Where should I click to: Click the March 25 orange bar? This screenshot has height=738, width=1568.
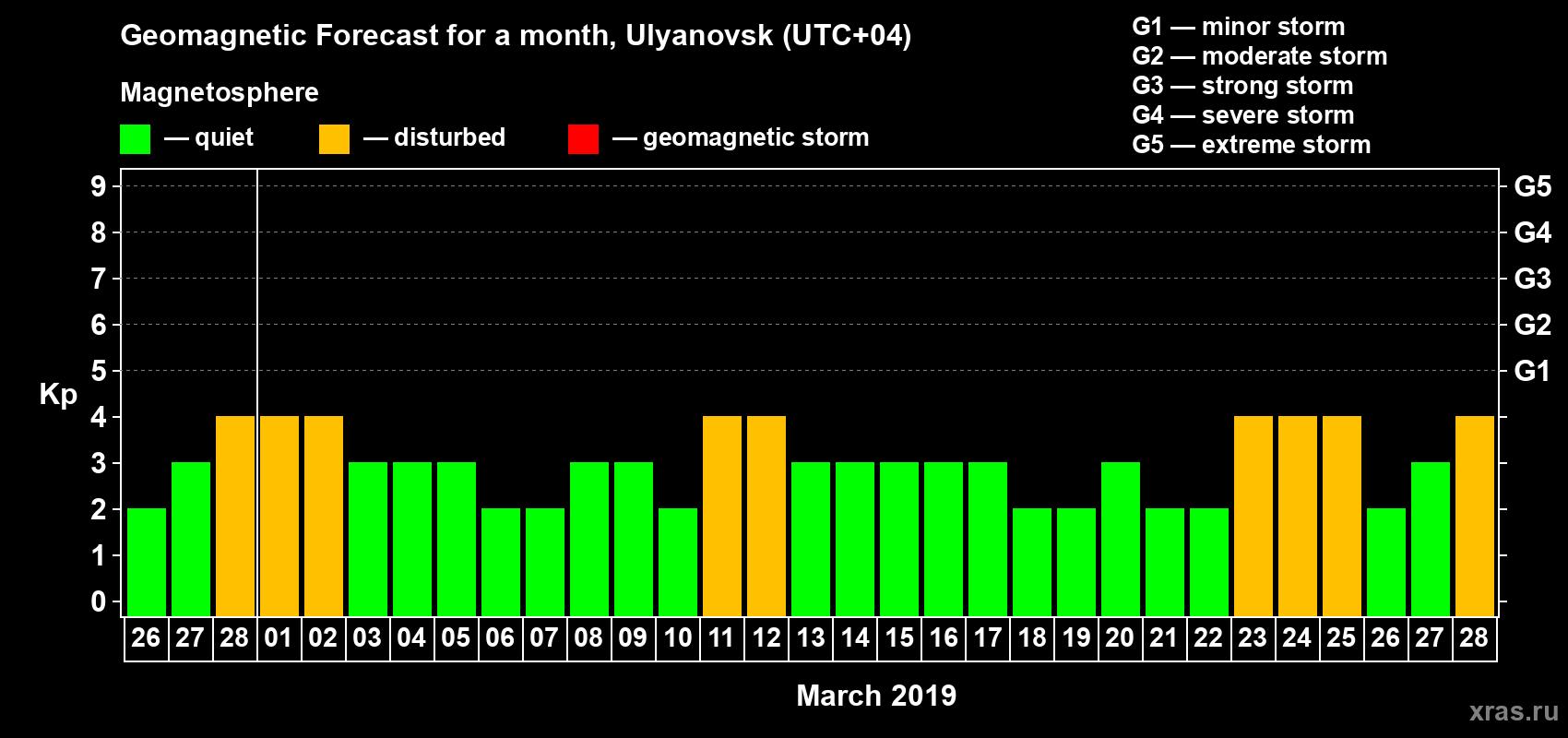click(x=1342, y=516)
